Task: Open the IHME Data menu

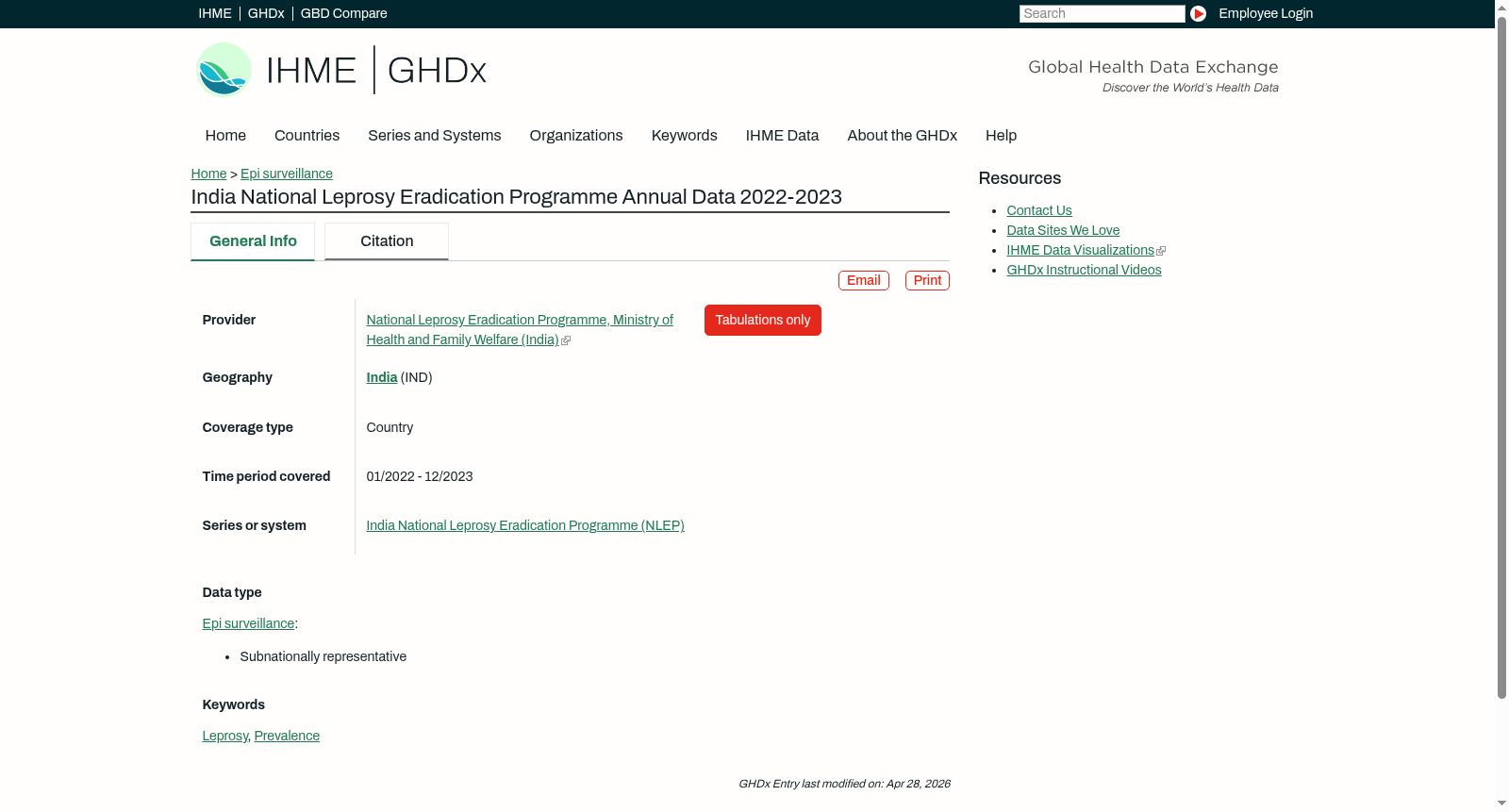Action: point(782,136)
